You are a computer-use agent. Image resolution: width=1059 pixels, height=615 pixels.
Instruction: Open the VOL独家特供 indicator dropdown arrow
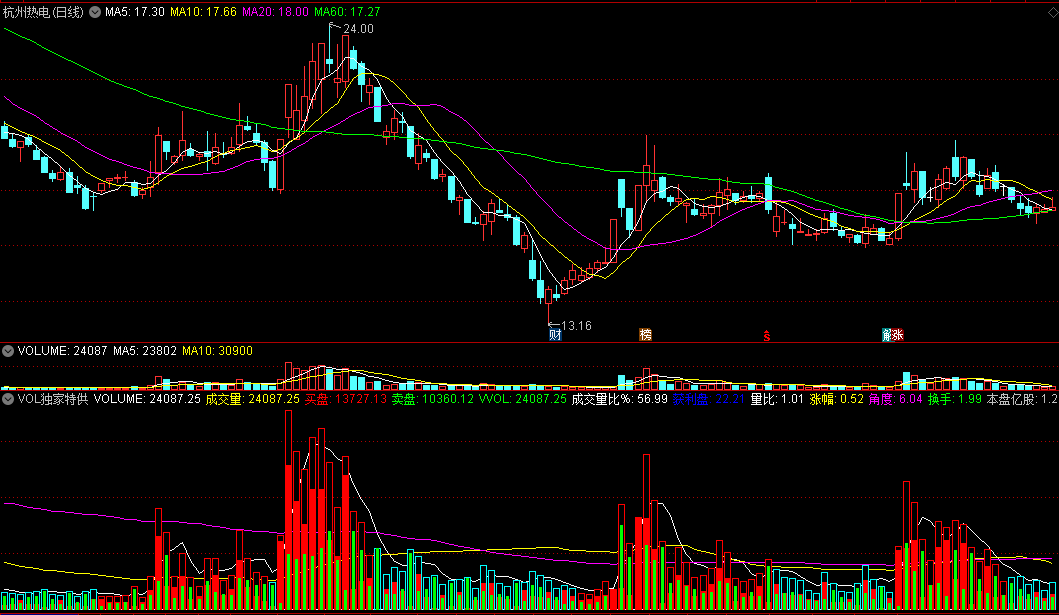8,399
